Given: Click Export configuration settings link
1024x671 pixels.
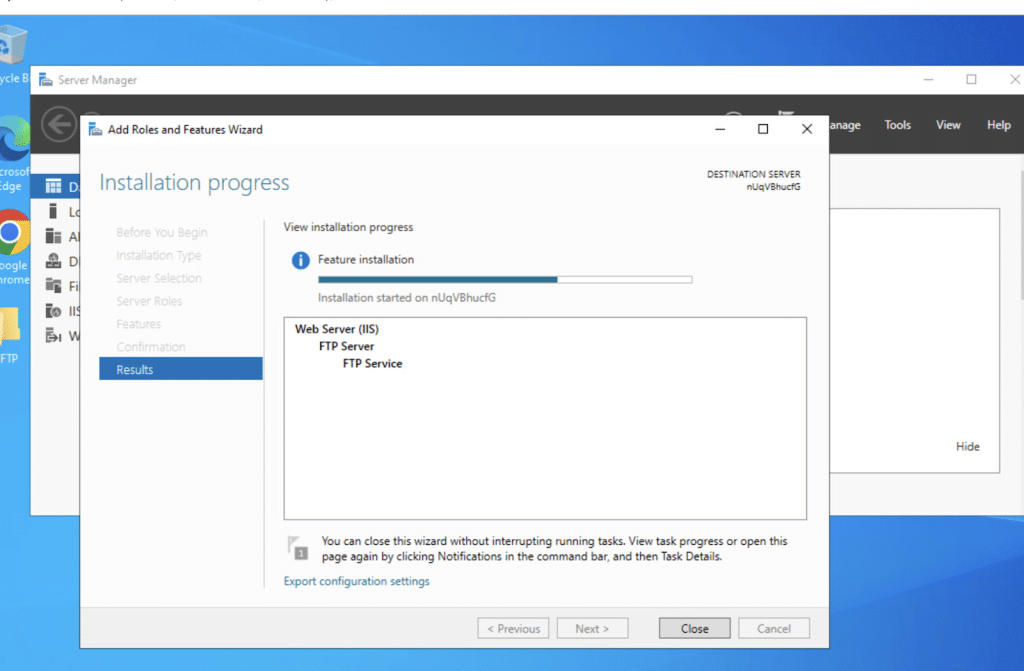Looking at the screenshot, I should [x=357, y=581].
